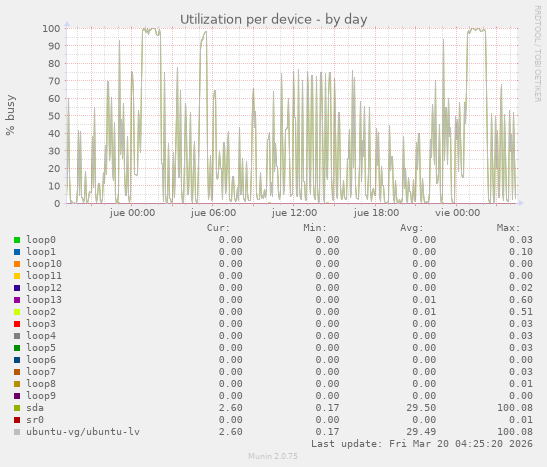Select the 'loop5' legend label
This screenshot has width=547, height=467.
[x=41, y=348]
